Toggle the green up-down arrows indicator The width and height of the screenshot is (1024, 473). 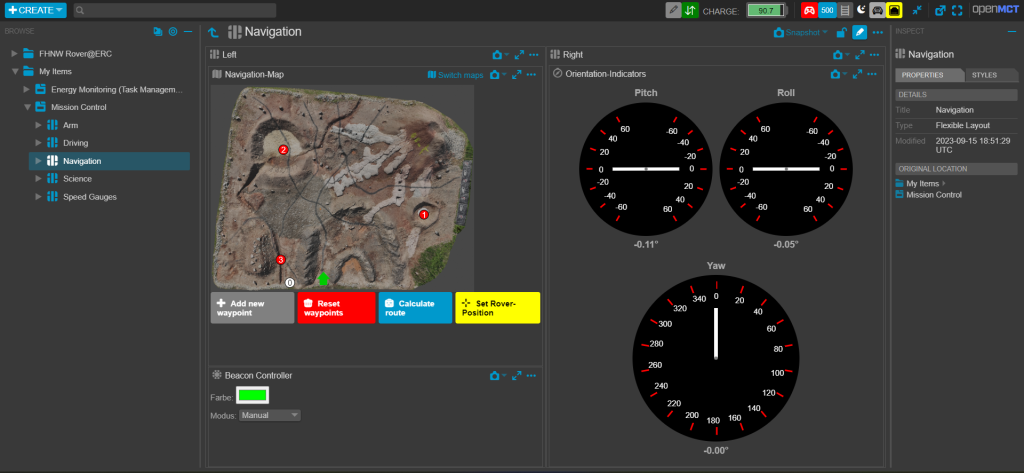[x=691, y=10]
